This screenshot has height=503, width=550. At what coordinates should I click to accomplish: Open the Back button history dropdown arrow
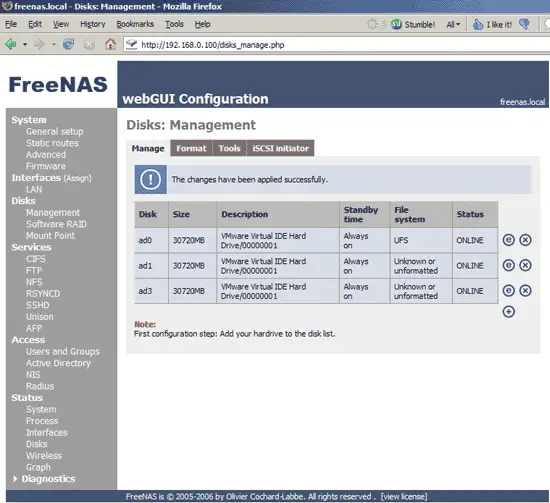(x=25, y=45)
